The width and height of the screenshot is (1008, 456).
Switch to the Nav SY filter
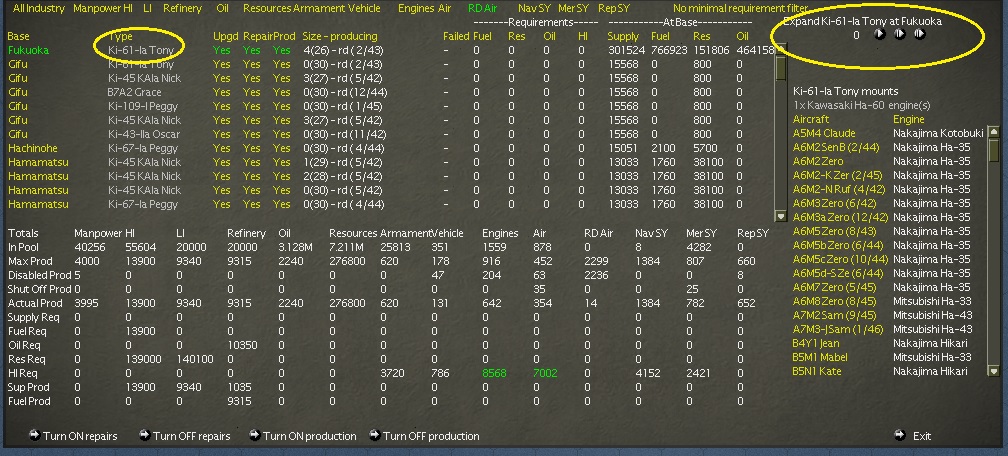tap(536, 8)
